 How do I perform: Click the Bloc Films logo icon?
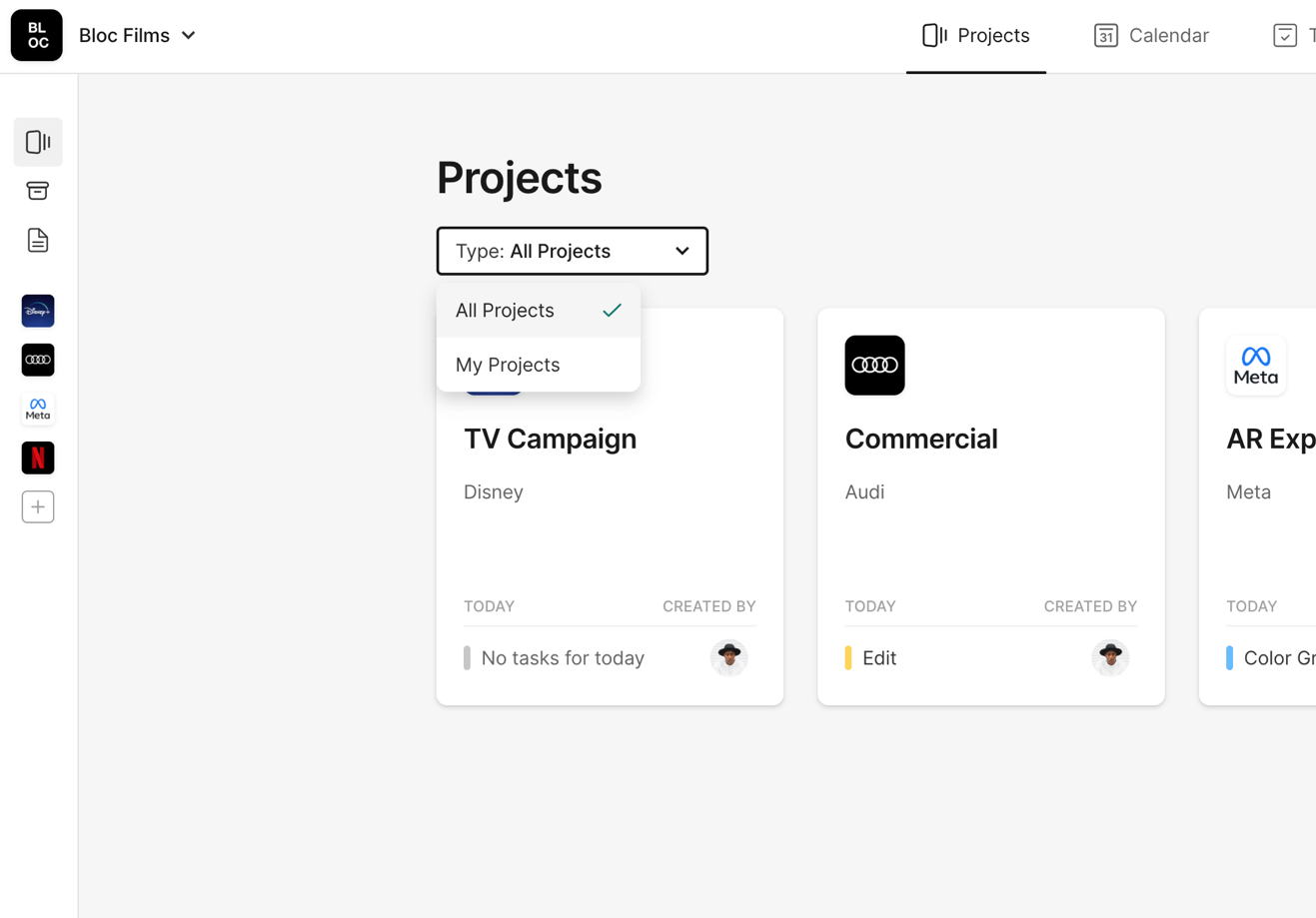[x=37, y=36]
